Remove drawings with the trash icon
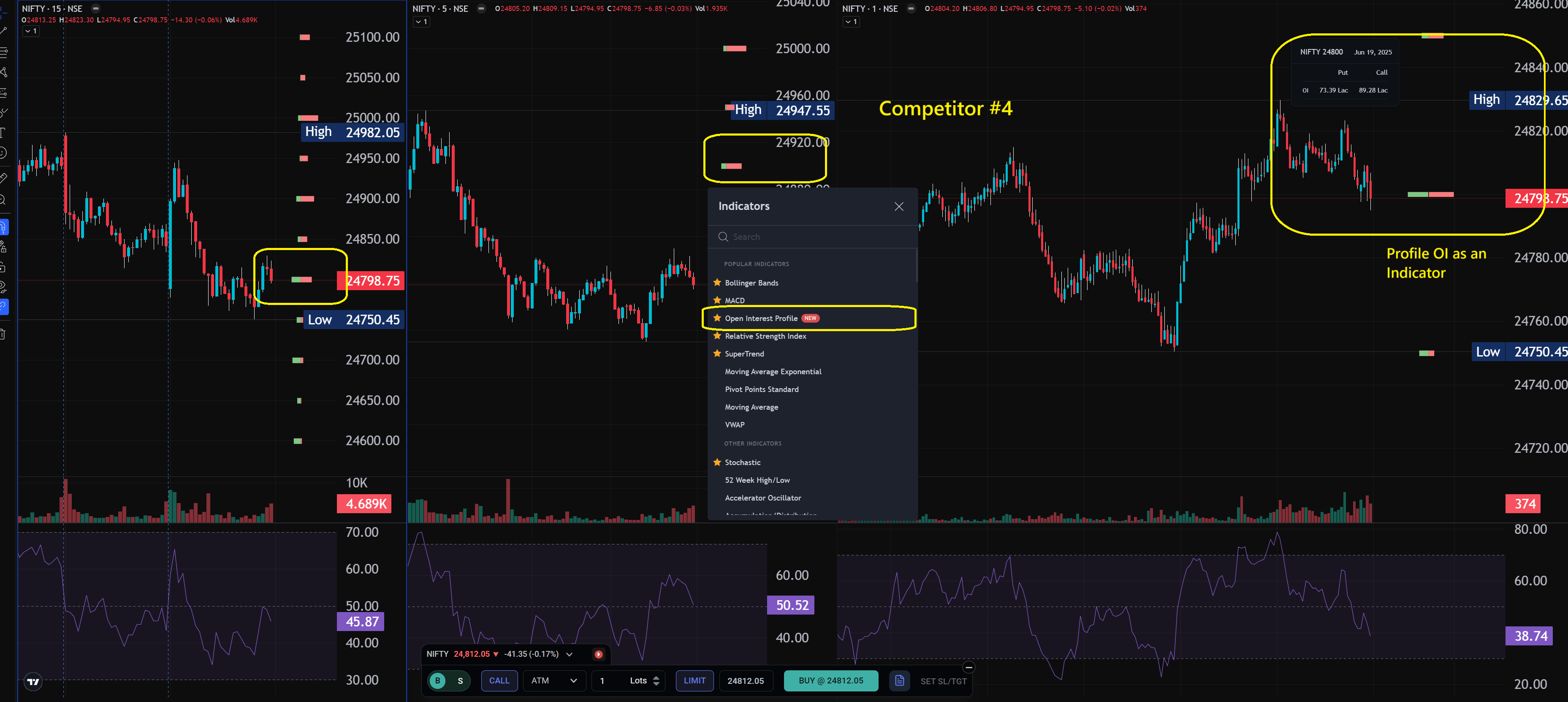The width and height of the screenshot is (1568, 702). point(3,334)
